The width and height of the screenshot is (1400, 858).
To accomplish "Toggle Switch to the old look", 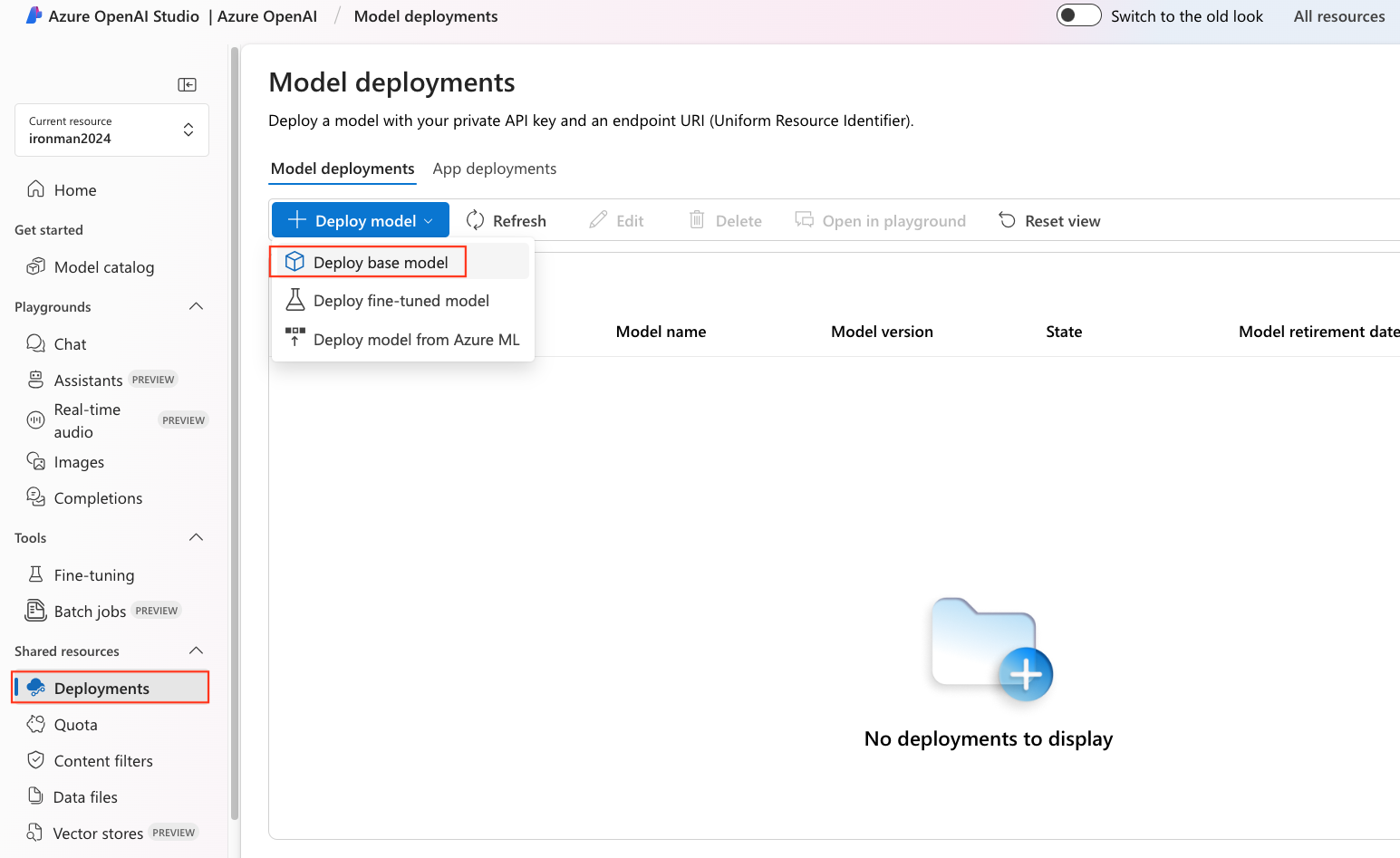I will tap(1079, 15).
